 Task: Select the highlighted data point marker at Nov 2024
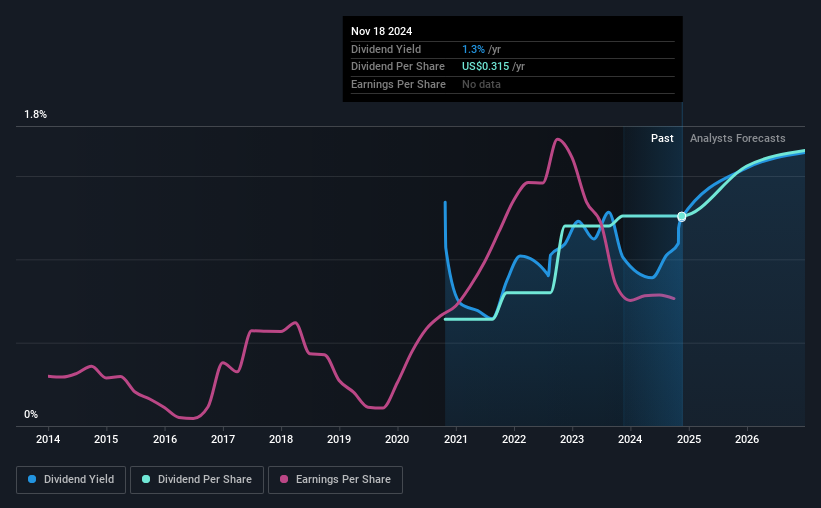[x=682, y=217]
